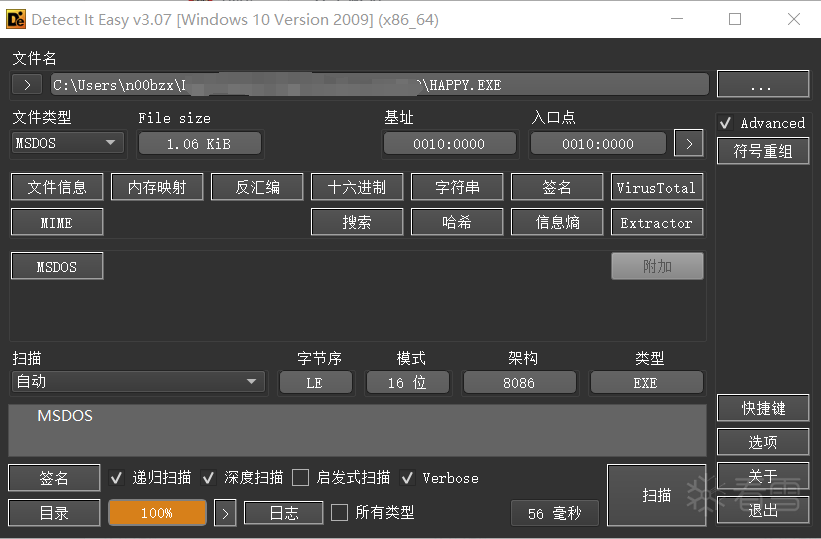821x539 pixels.
Task: Click the Detect It Easy app icon
Action: 16,19
